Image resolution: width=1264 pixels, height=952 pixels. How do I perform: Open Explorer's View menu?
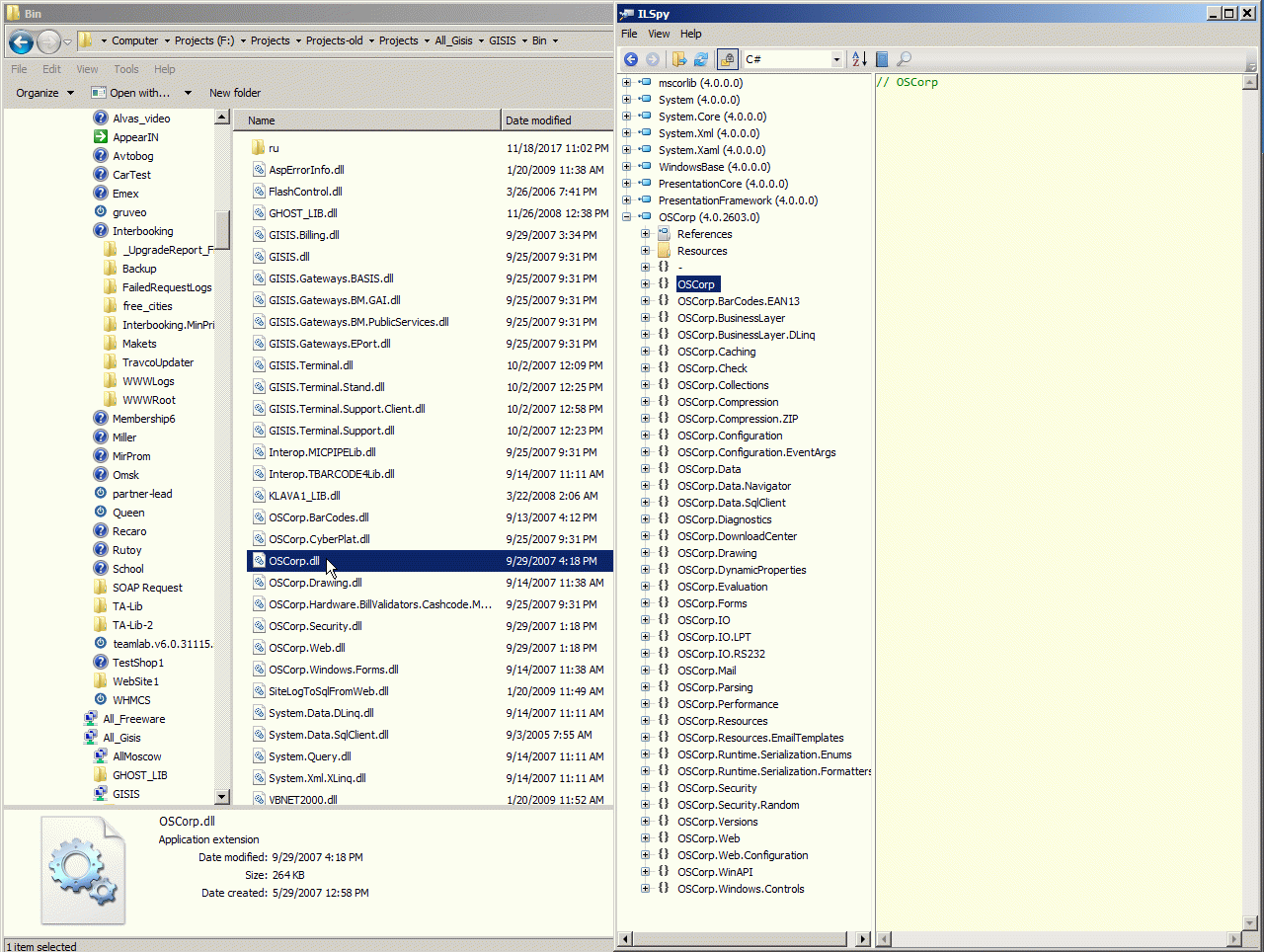point(88,69)
